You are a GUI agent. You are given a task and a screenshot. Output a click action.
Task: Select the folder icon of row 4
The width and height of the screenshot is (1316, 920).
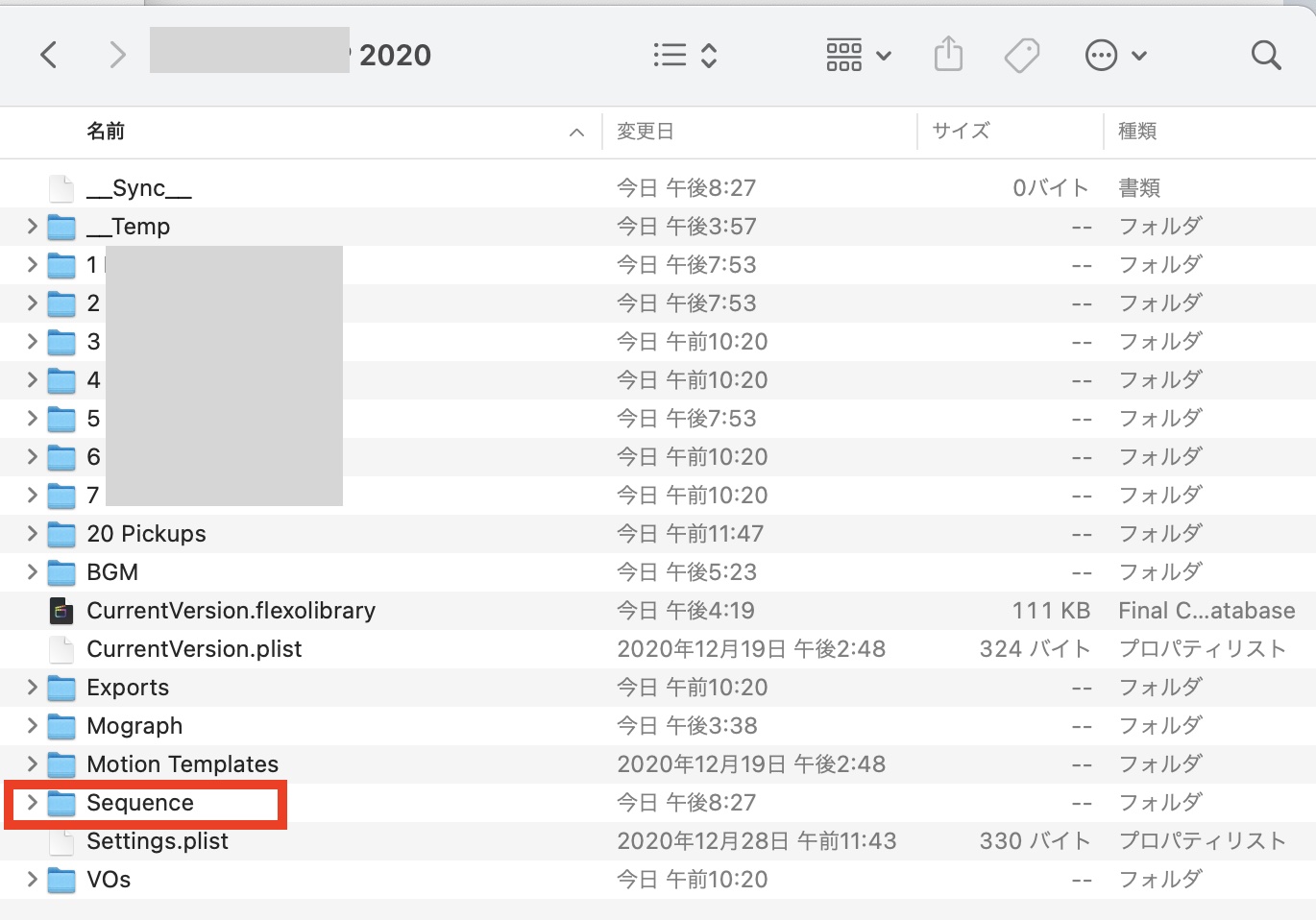tap(61, 380)
